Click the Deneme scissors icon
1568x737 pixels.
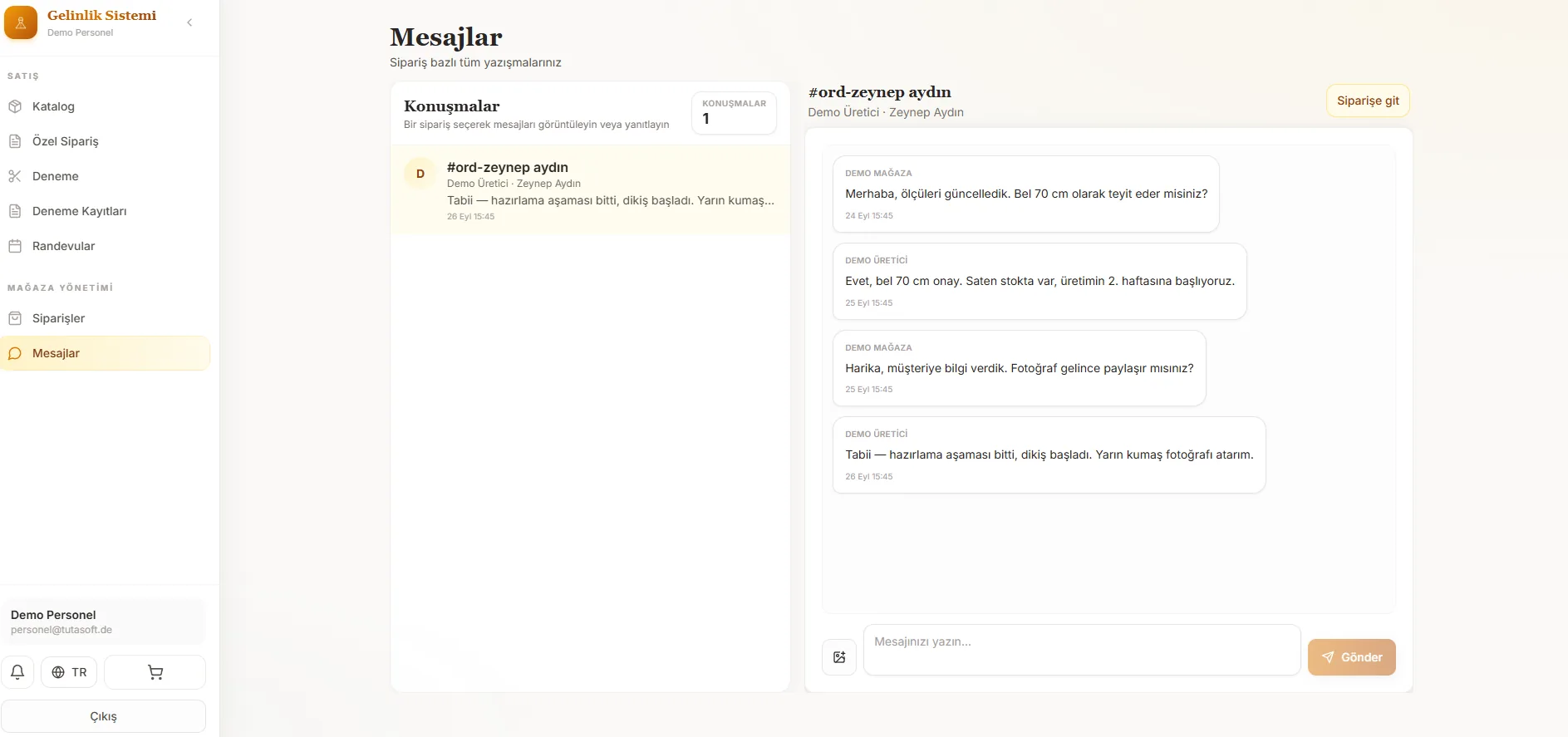click(x=15, y=176)
